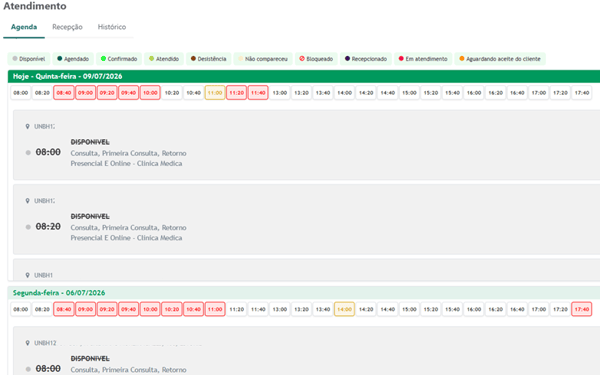Open the 08:00 Disponível appointment card Thursday
Image resolution: width=600 pixels, height=375 pixels.
[306, 145]
